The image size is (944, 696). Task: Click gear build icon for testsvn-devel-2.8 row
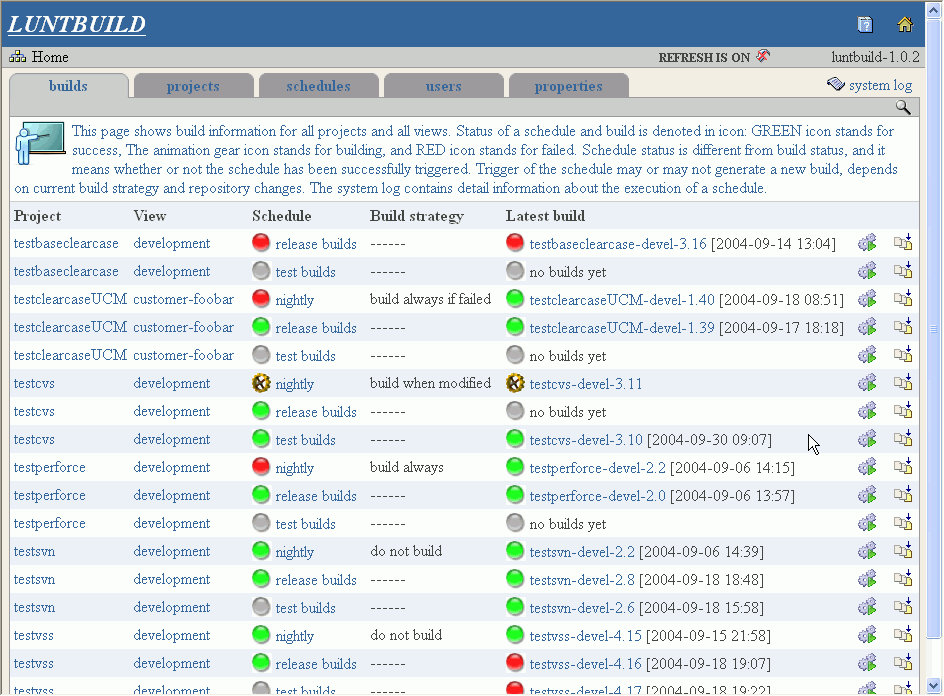click(x=867, y=579)
